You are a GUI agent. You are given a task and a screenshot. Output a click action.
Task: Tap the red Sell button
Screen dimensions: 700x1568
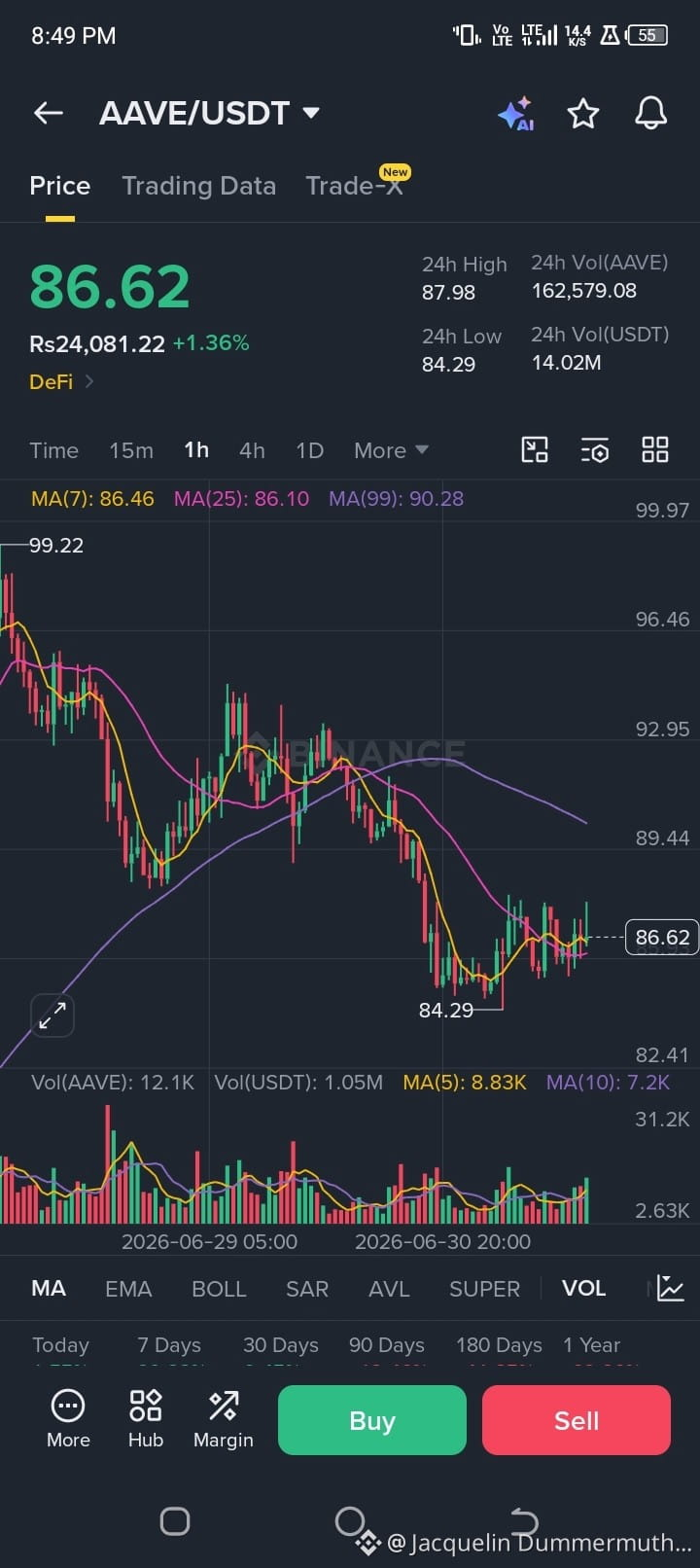point(577,1420)
